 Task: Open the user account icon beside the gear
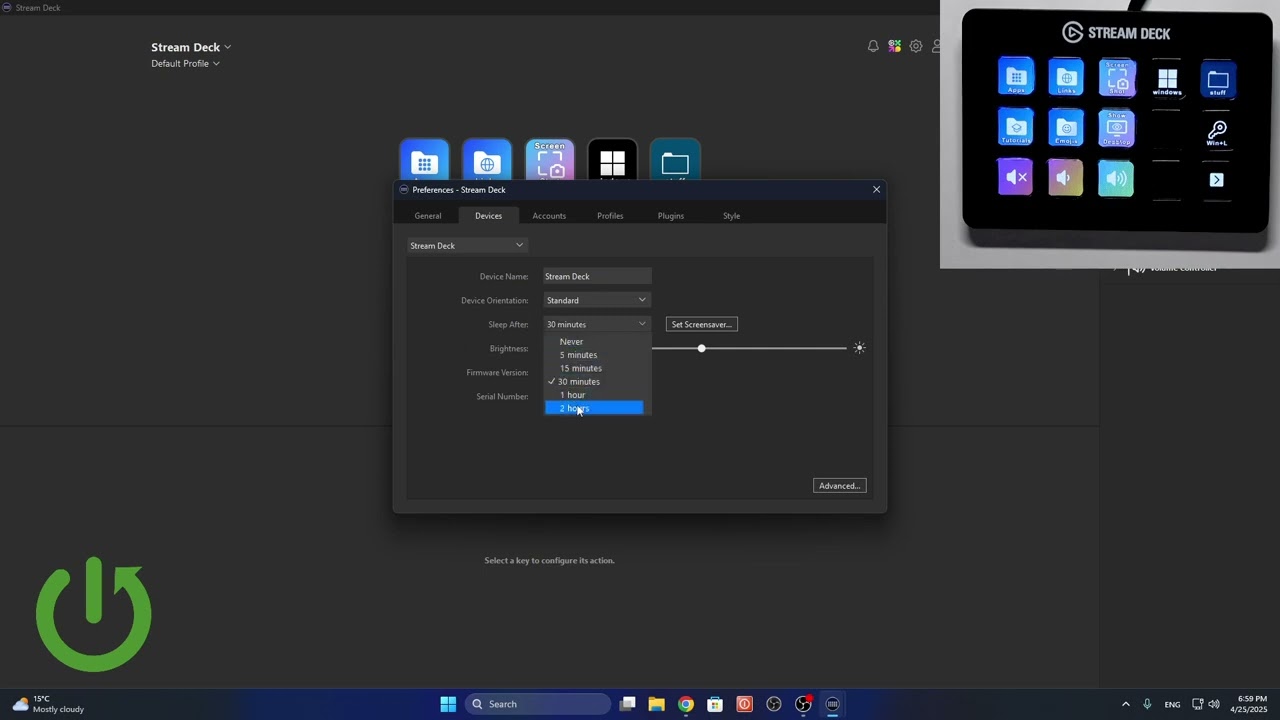click(936, 46)
